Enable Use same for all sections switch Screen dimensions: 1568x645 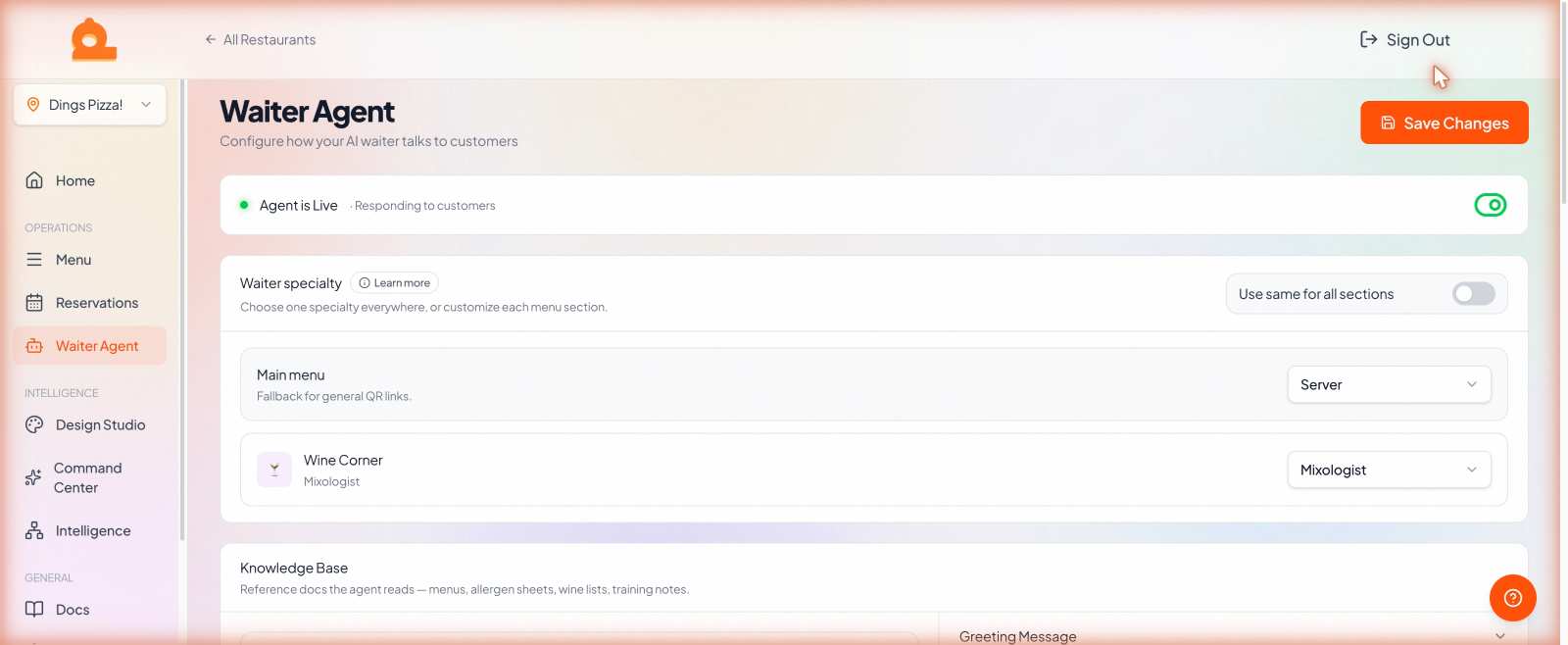coord(1474,294)
